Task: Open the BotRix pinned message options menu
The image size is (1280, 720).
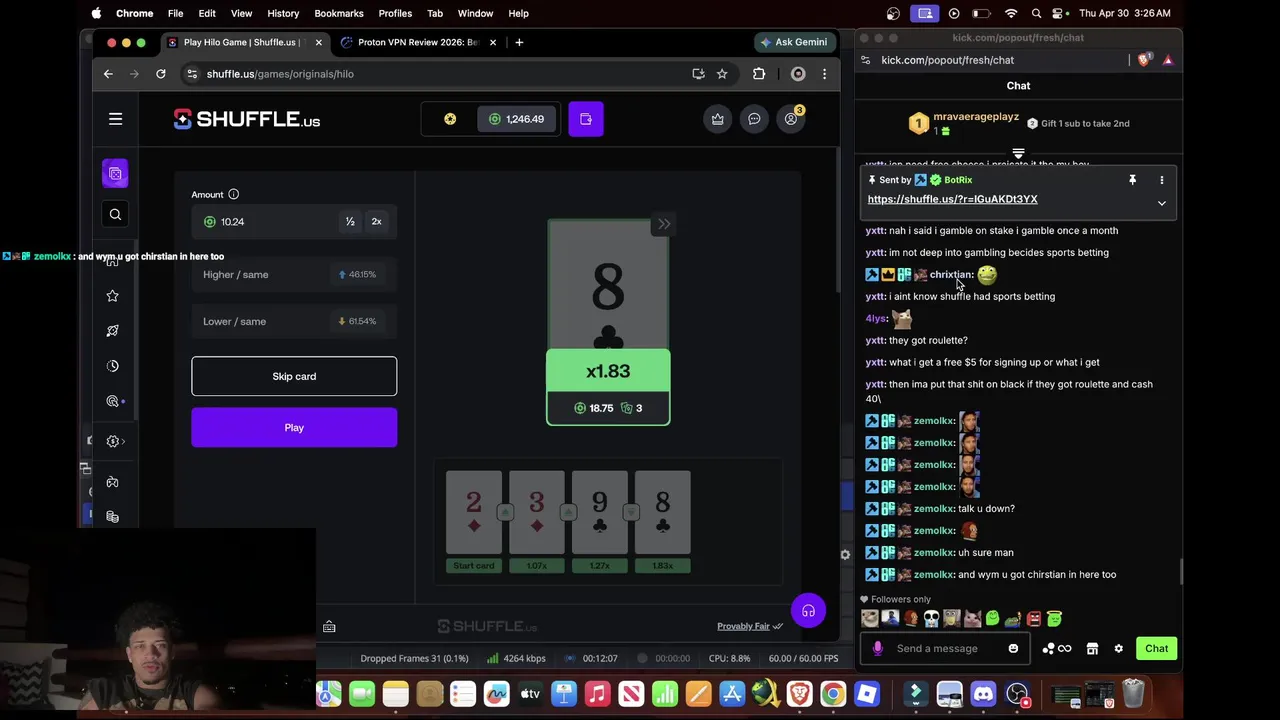Action: [1162, 180]
